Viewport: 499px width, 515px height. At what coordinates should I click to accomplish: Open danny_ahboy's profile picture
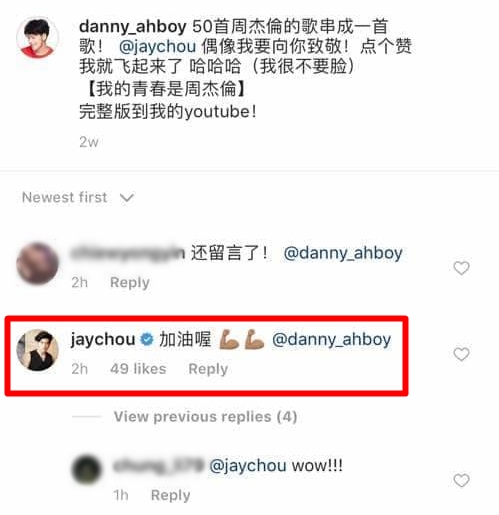coord(37,37)
